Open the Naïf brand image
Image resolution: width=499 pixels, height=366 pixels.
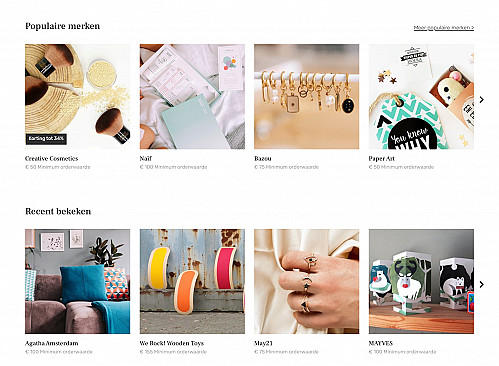pos(192,97)
